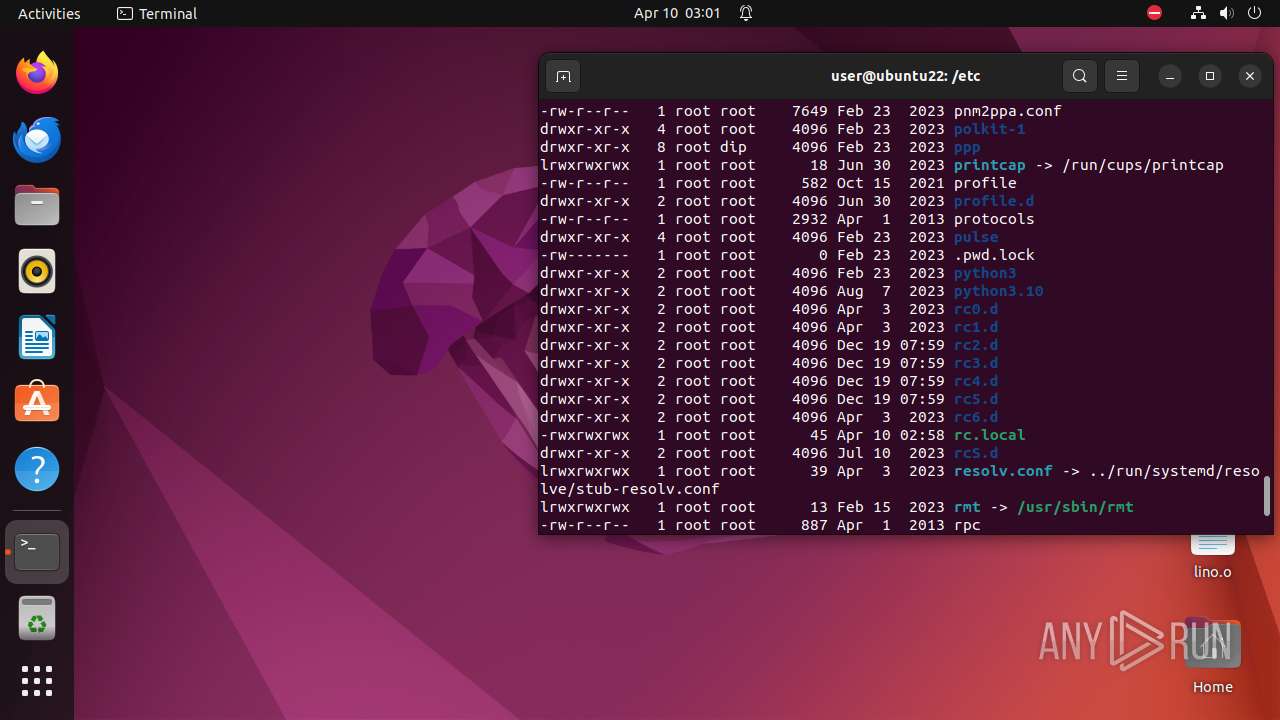Click the rc.local file name
Image resolution: width=1280 pixels, height=720 pixels.
pyautogui.click(x=989, y=435)
